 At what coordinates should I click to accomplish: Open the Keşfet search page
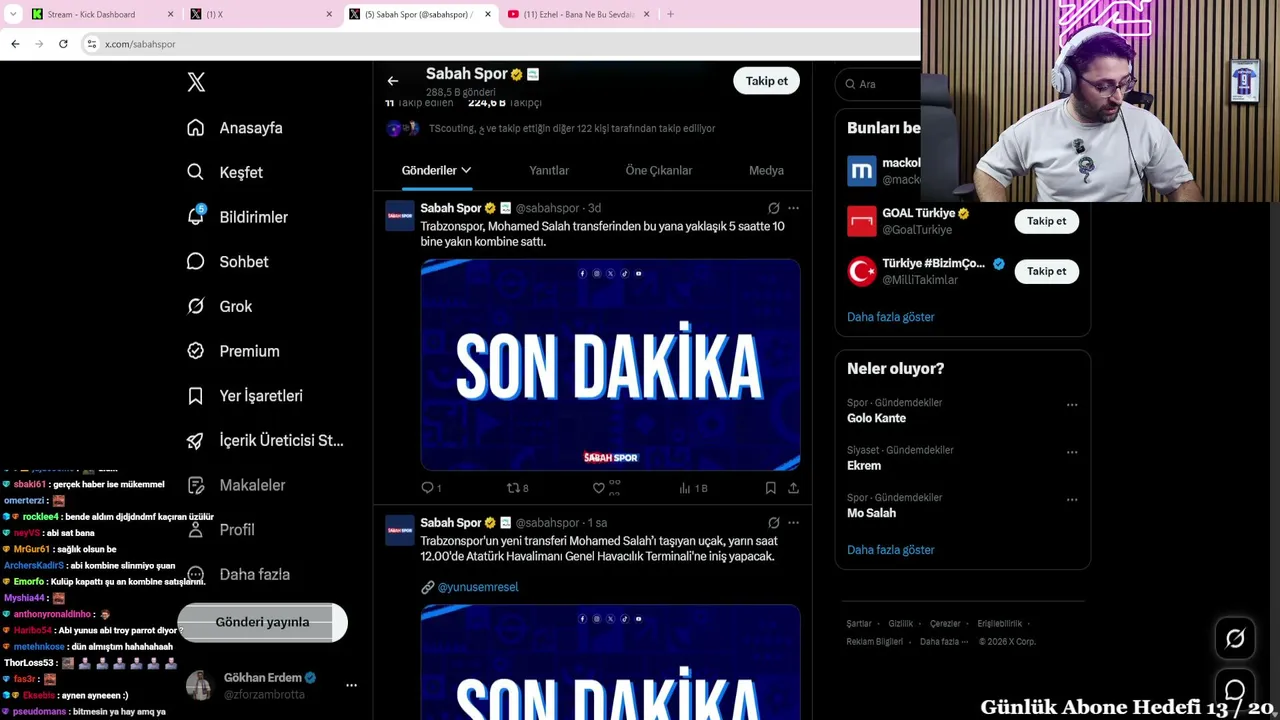pos(225,172)
